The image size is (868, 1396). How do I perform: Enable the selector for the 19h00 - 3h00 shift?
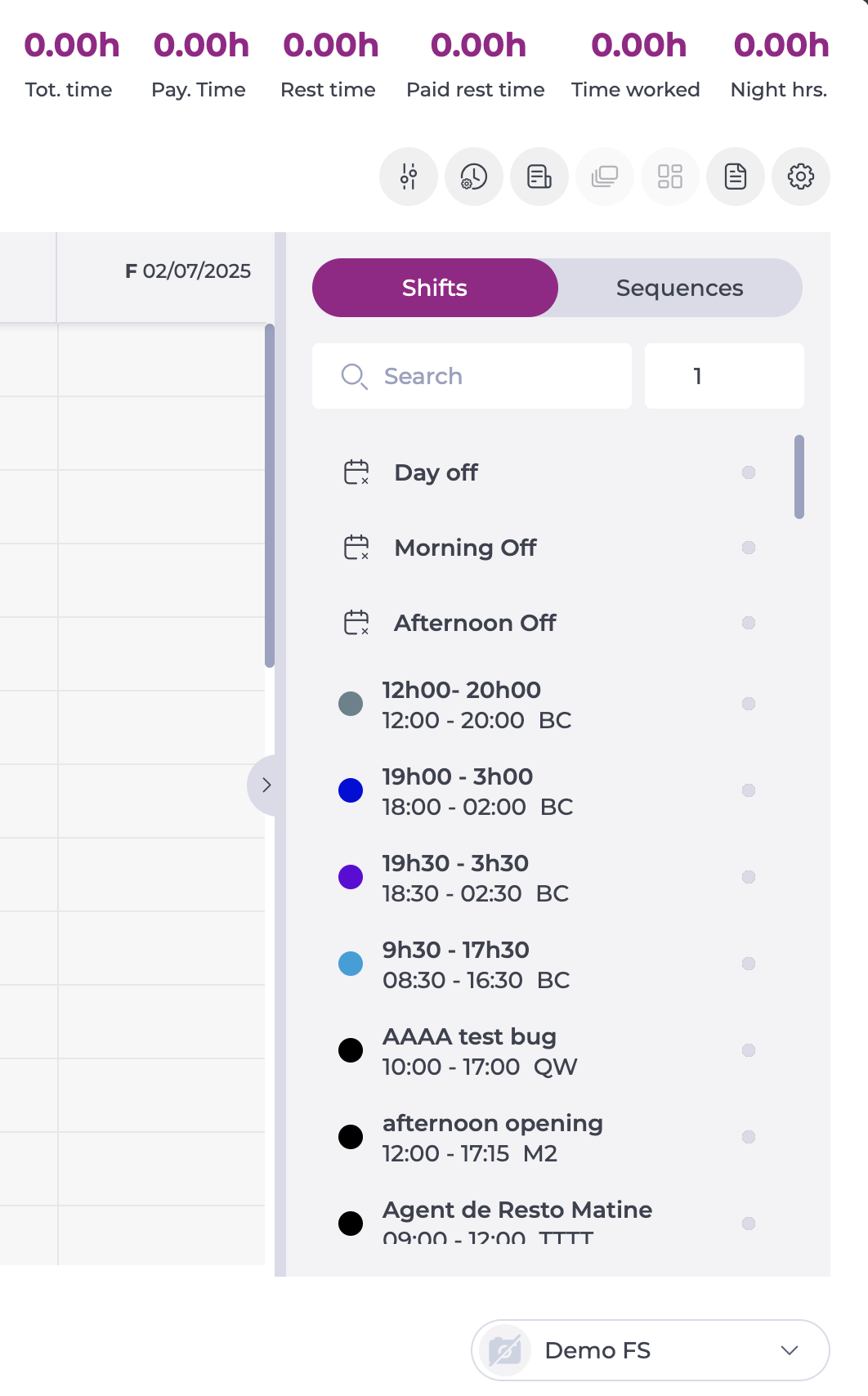pos(748,790)
